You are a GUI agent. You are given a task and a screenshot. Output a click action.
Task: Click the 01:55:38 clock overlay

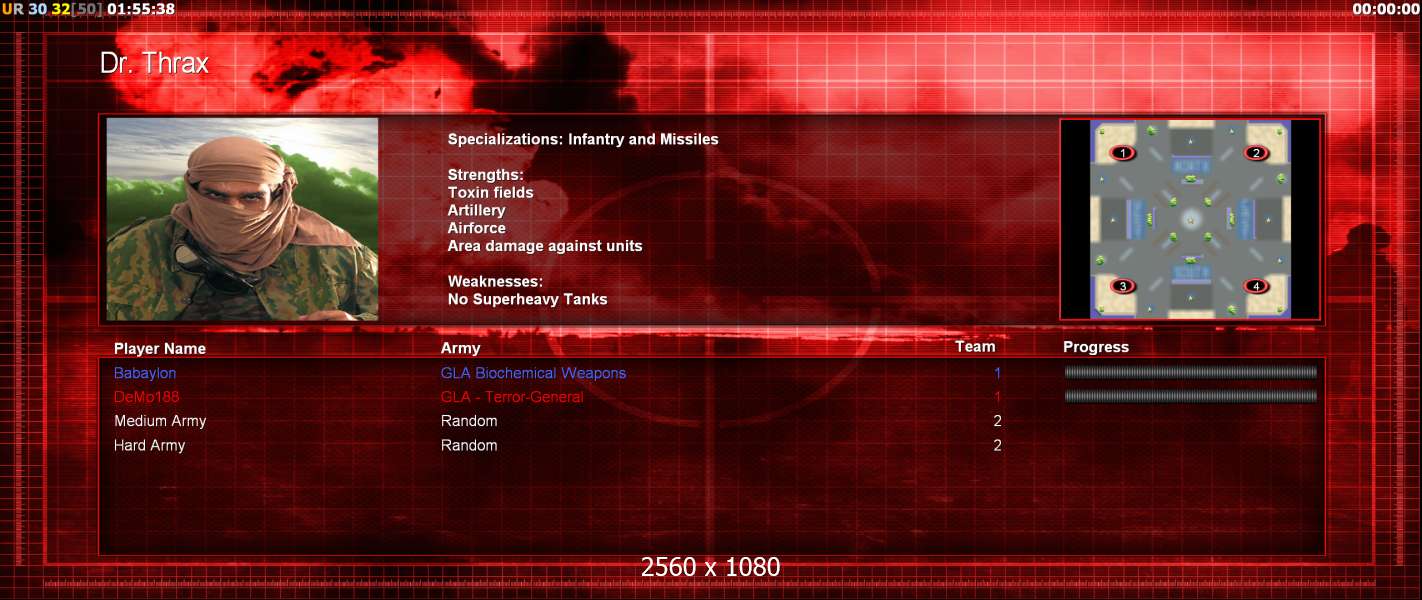[x=141, y=9]
